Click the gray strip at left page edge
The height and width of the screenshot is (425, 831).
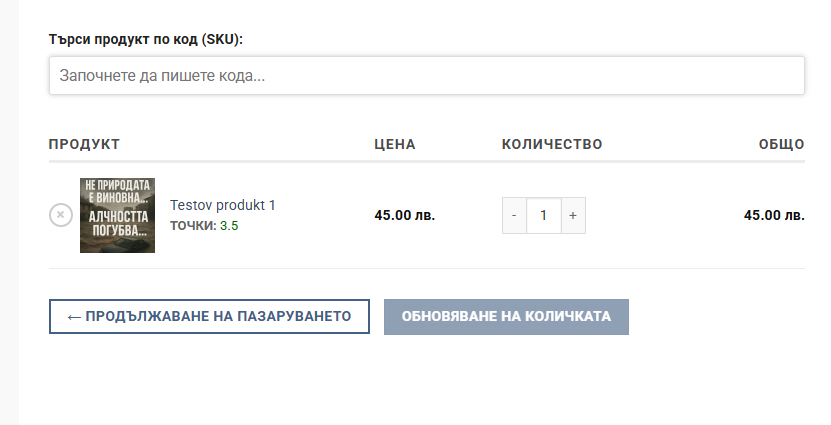point(9,212)
